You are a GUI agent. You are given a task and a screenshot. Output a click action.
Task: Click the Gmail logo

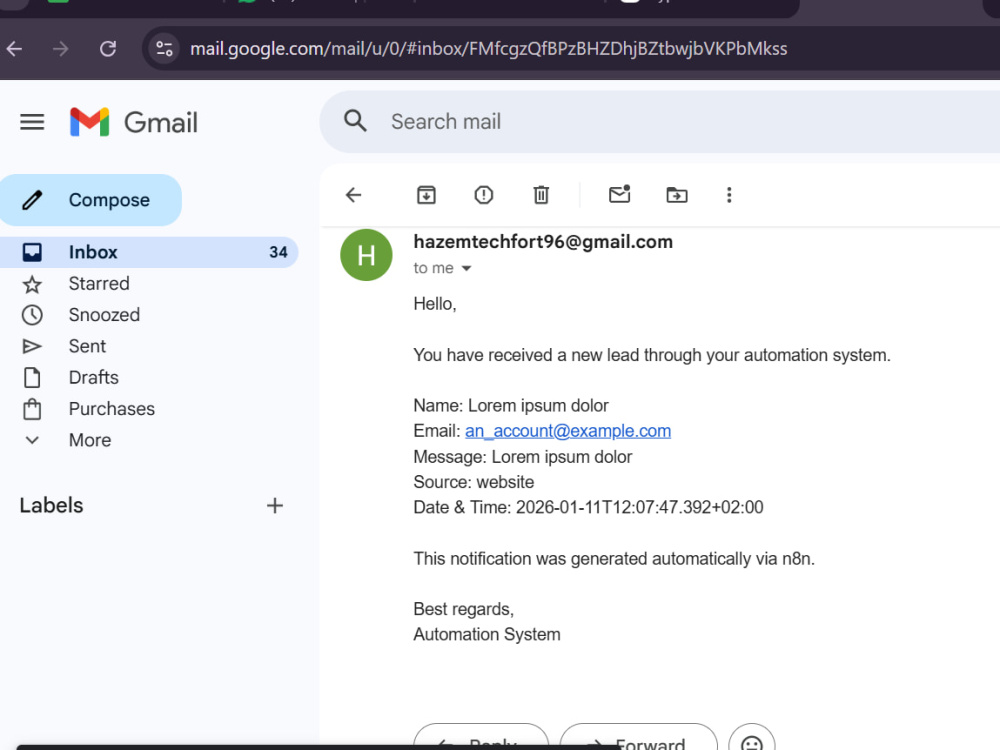point(134,122)
